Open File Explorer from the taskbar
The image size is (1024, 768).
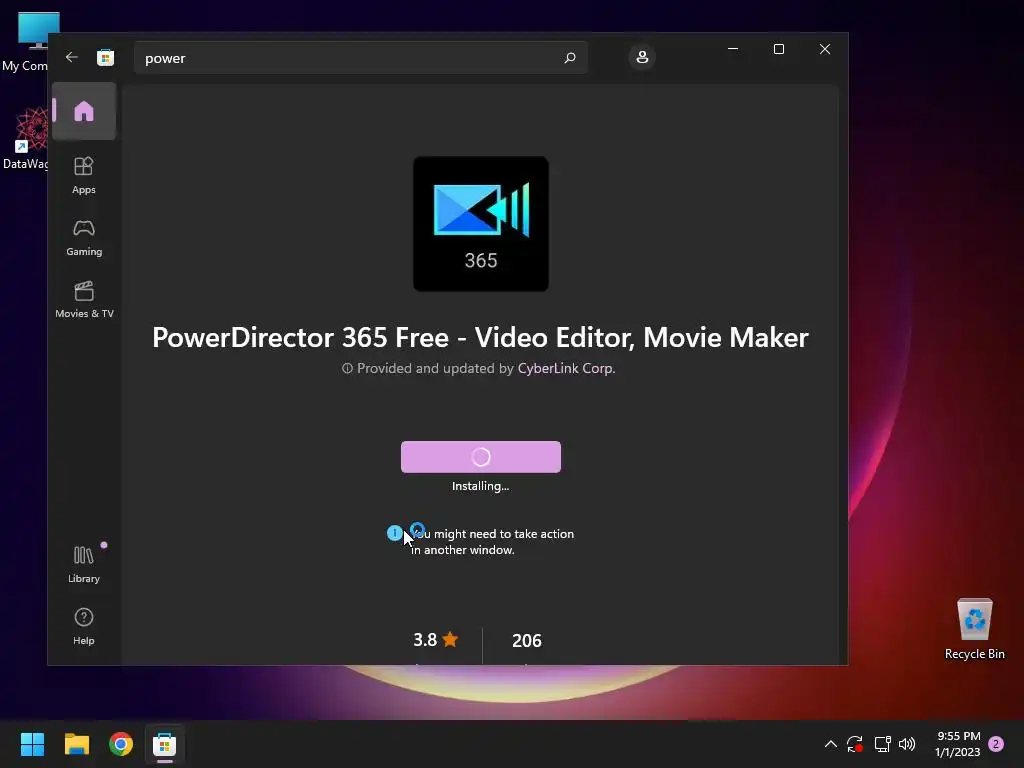click(x=76, y=744)
